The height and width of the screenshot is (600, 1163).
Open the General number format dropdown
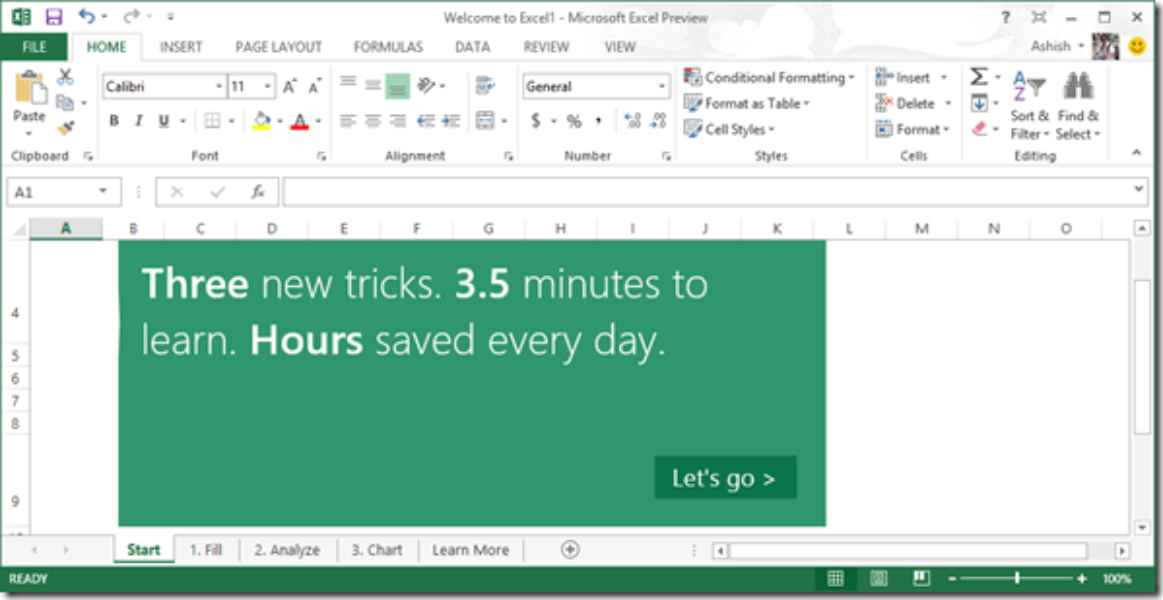coord(662,87)
